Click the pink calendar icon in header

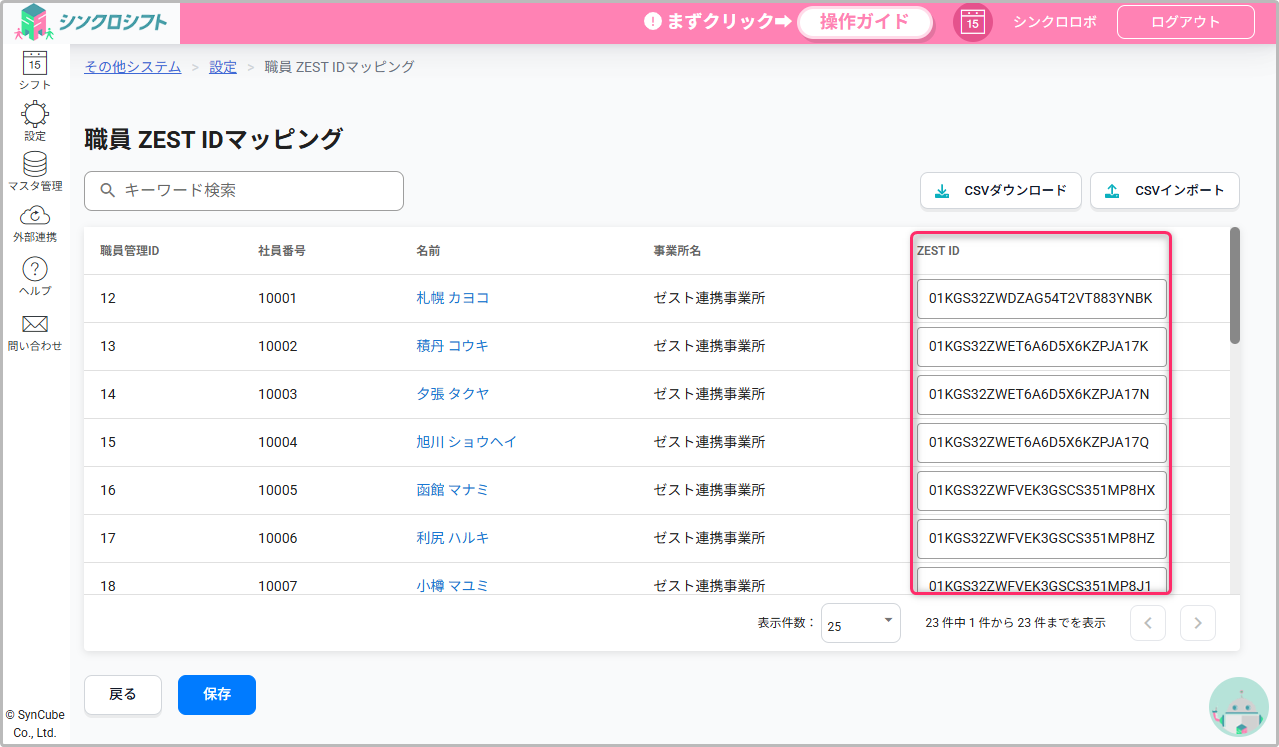[x=972, y=22]
